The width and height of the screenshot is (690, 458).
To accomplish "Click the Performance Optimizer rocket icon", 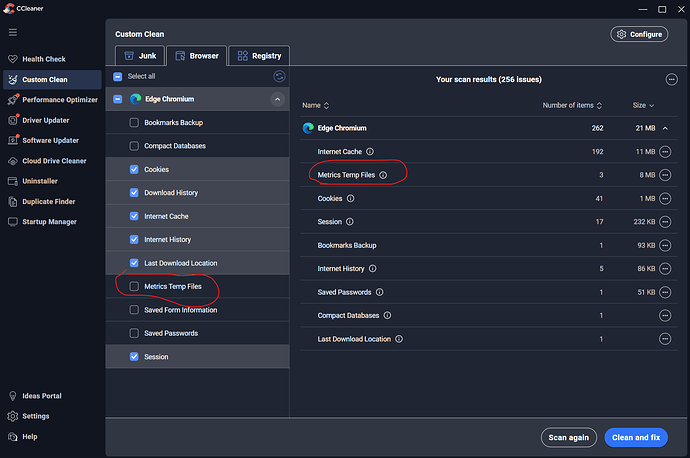I will click(x=13, y=100).
